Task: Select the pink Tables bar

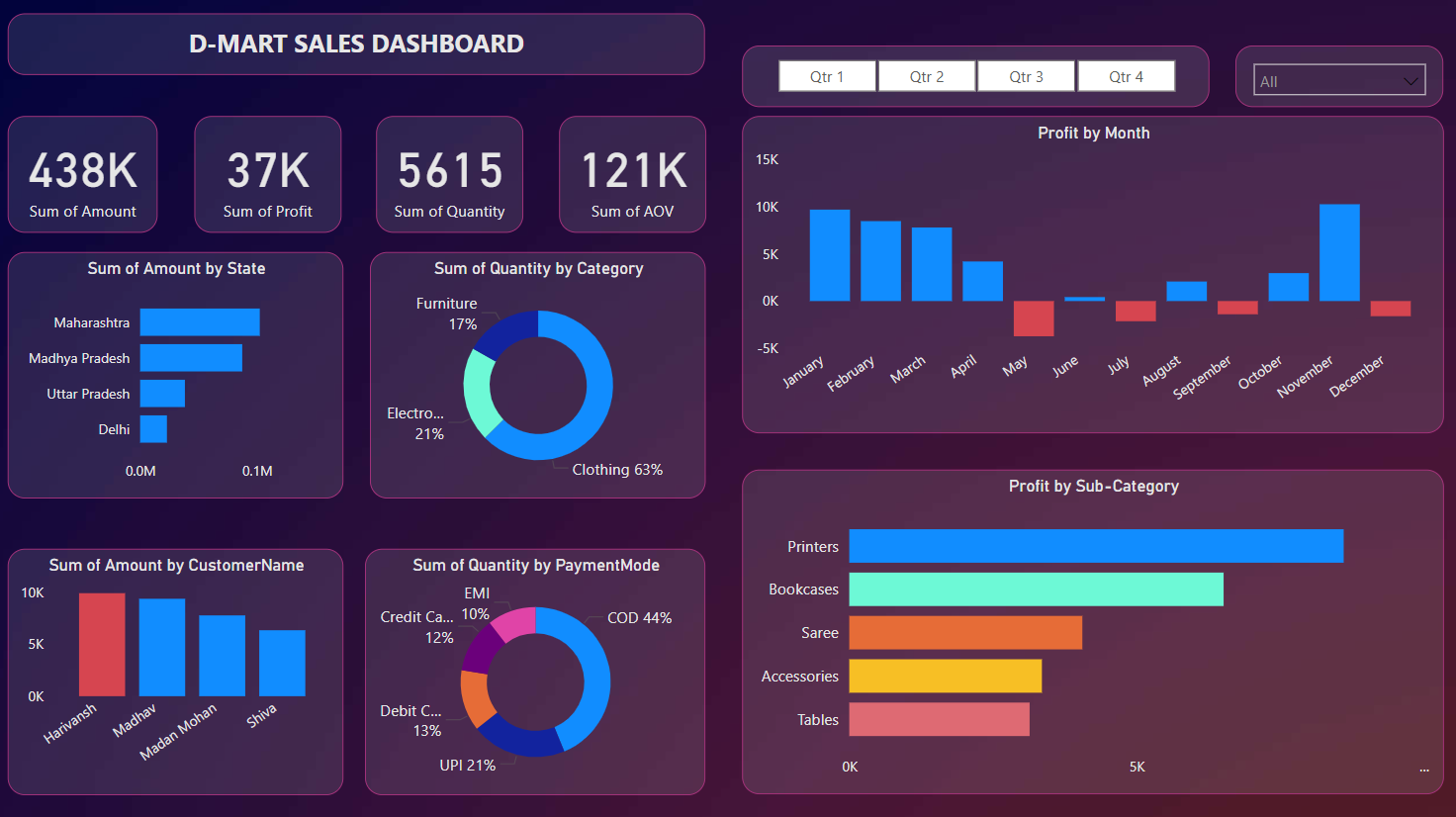Action: (940, 719)
